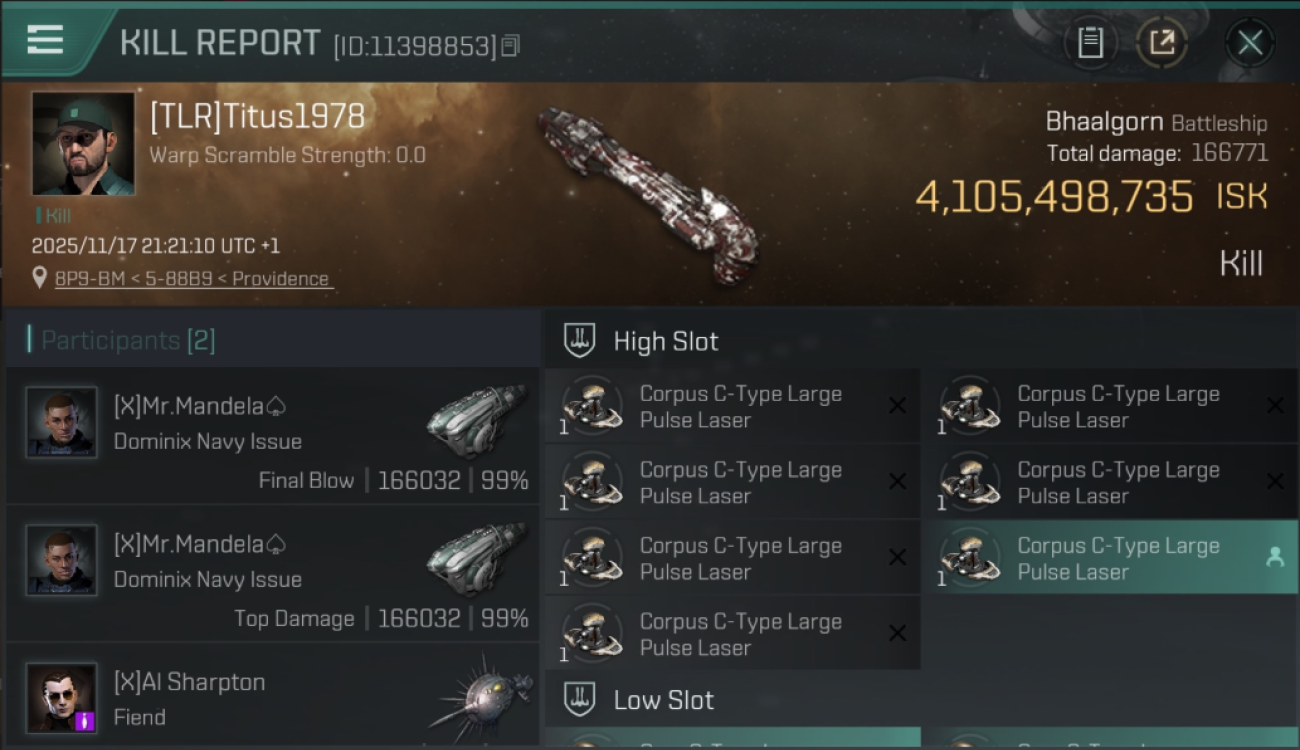
Task: Copy the kill report ID
Action: [510, 45]
